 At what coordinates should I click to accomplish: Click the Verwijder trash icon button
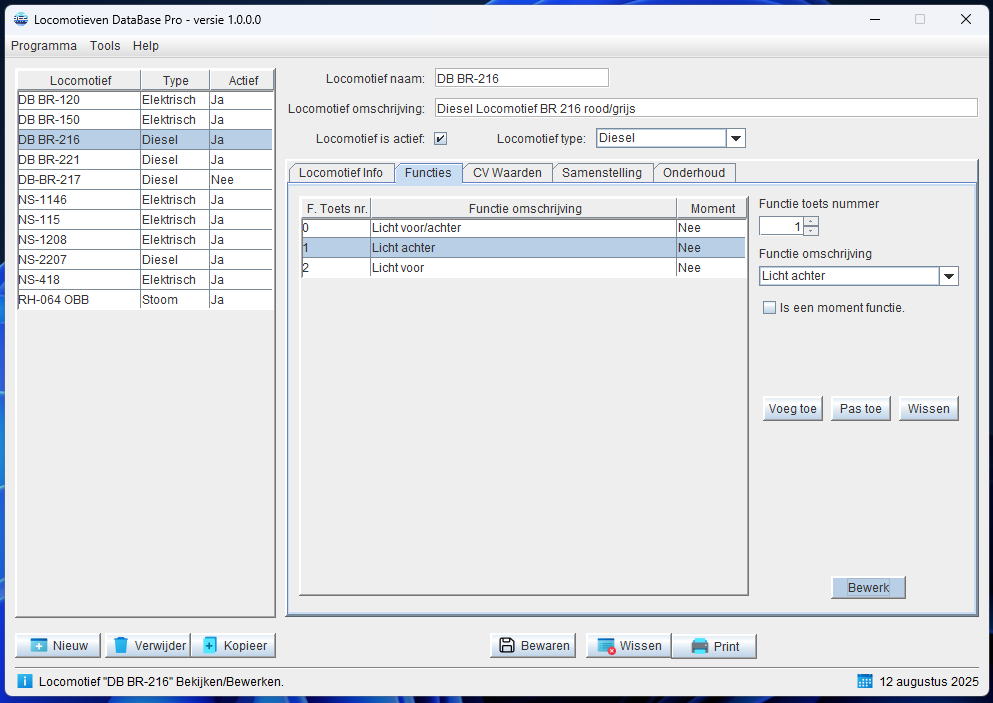point(148,645)
